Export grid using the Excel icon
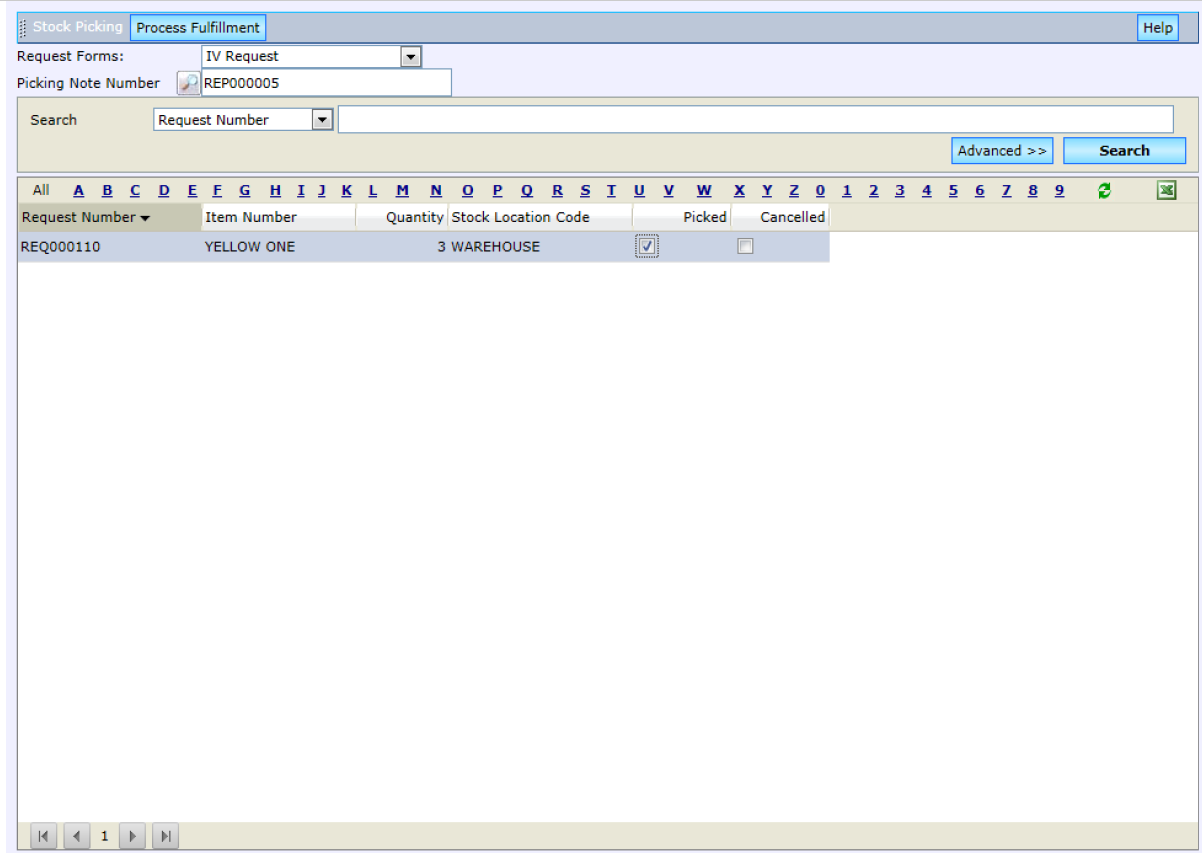The image size is (1202, 853). pyautogui.click(x=1166, y=191)
